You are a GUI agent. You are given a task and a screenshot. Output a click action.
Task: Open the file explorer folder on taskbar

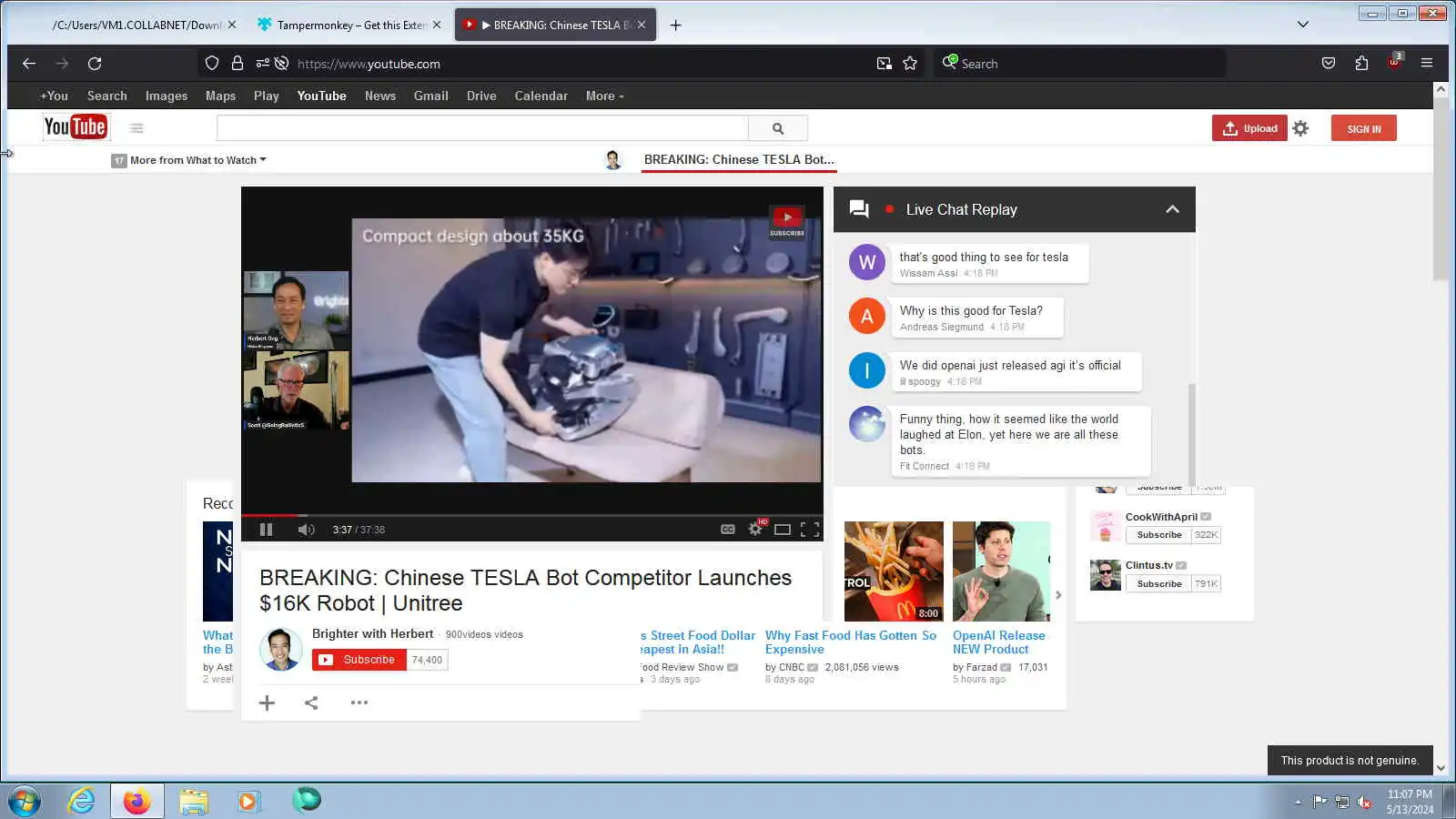click(193, 801)
